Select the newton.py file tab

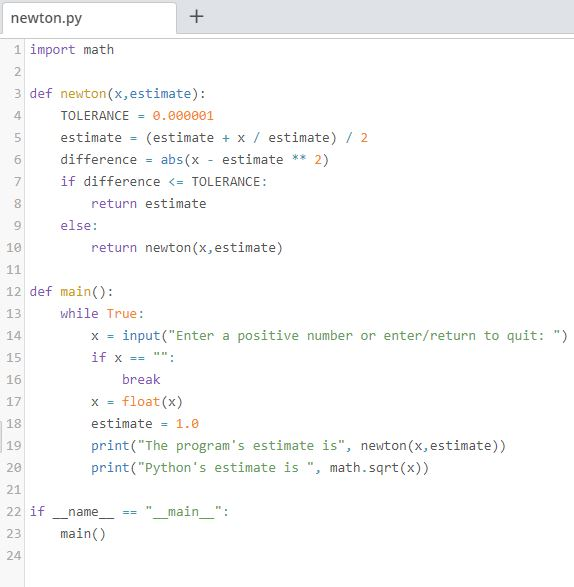(89, 18)
